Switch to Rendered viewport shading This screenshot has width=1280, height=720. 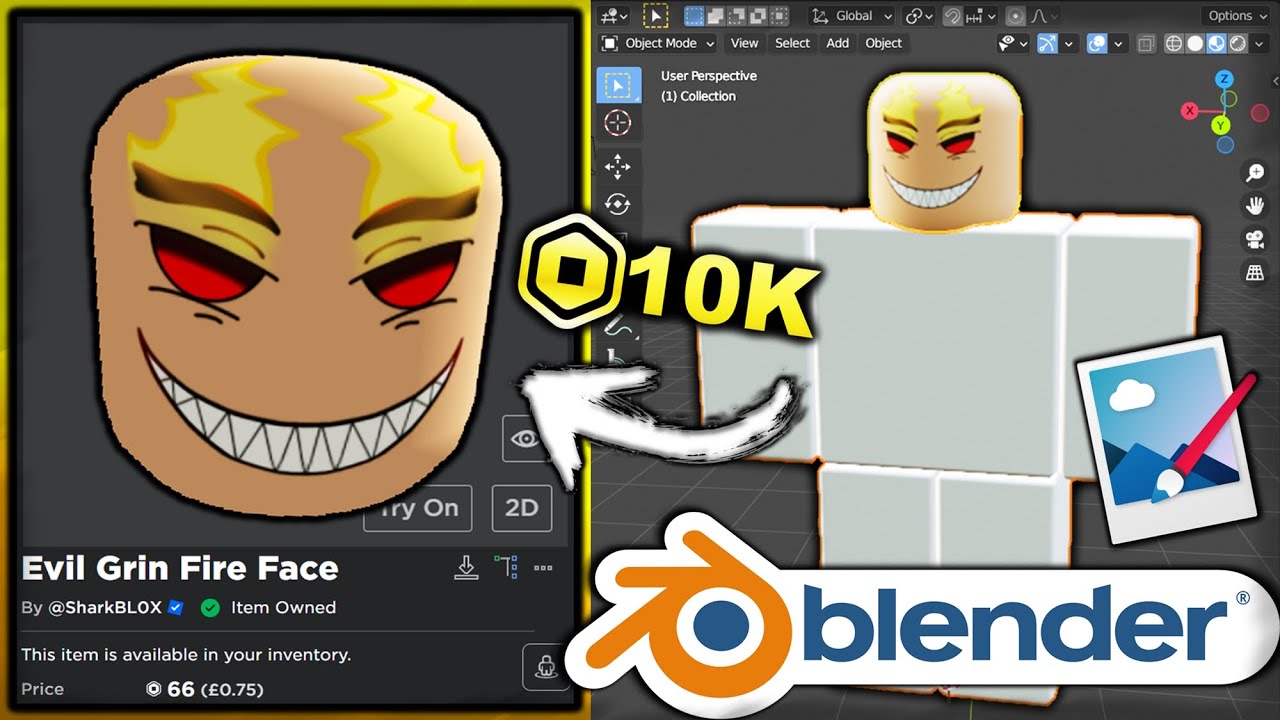coord(1238,43)
